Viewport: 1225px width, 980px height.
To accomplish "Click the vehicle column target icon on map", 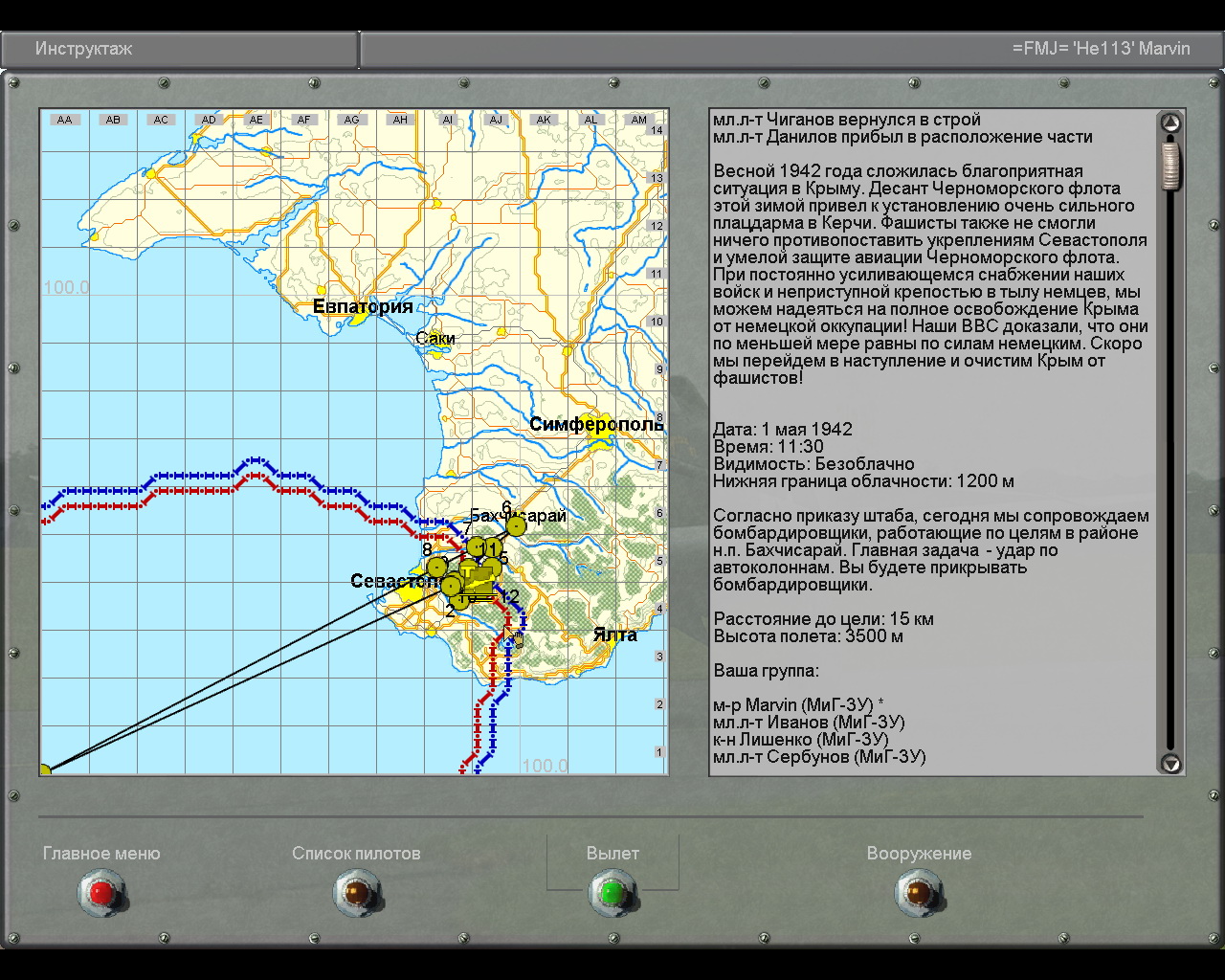I will [x=479, y=582].
